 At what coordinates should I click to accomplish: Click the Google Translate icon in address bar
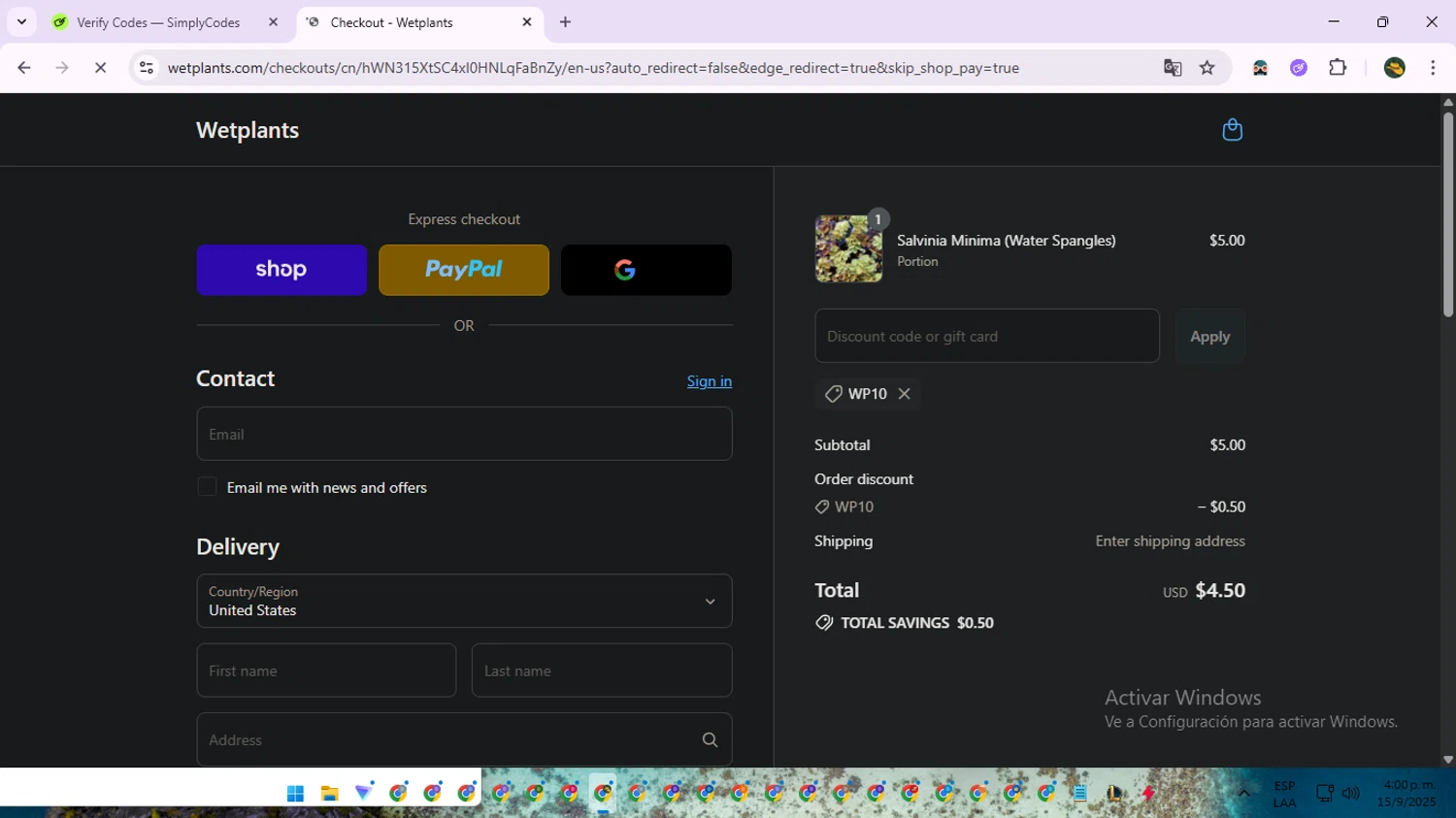[1173, 68]
